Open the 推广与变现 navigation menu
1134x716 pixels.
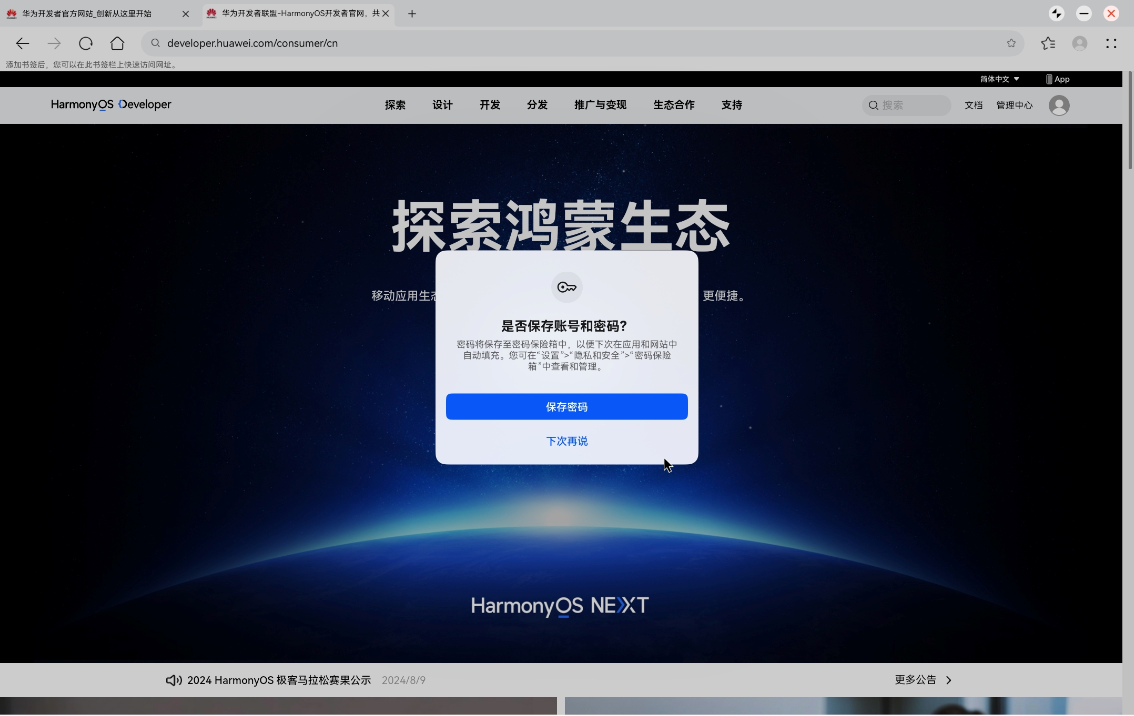point(600,105)
